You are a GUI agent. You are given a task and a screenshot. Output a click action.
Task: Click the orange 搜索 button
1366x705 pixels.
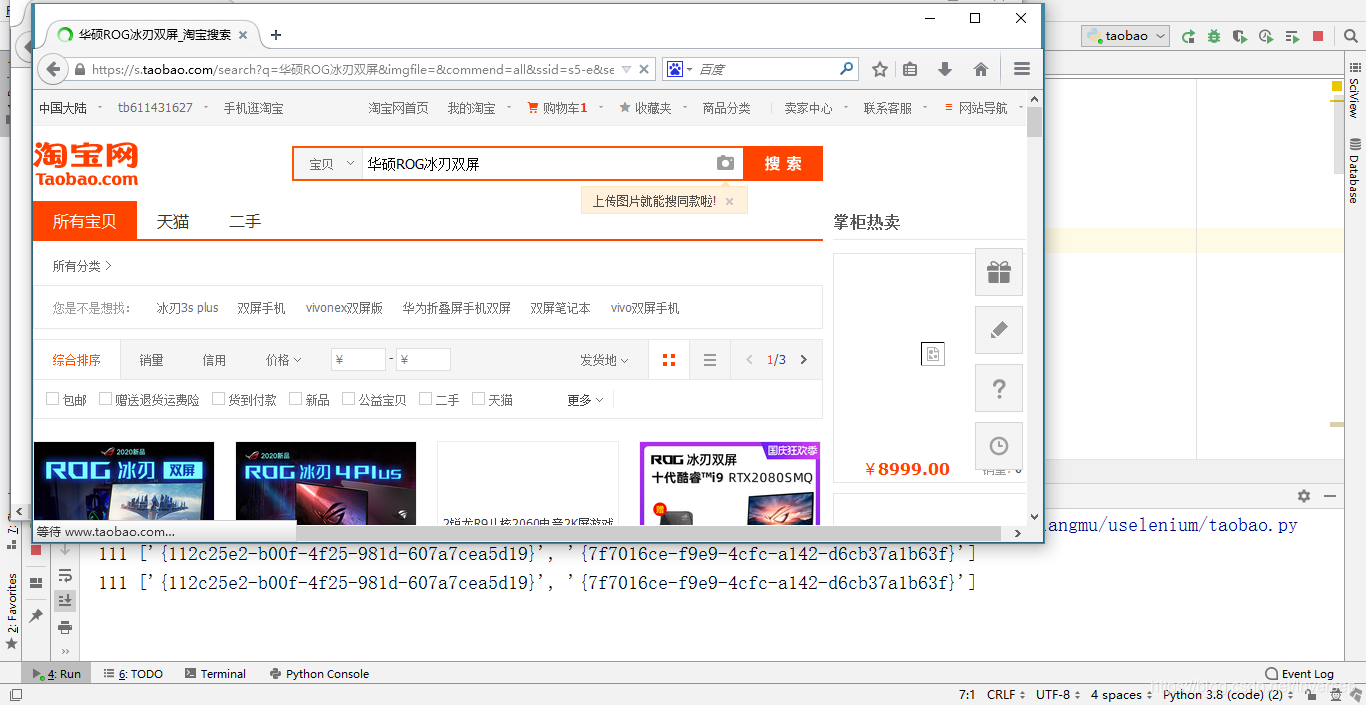click(x=783, y=164)
